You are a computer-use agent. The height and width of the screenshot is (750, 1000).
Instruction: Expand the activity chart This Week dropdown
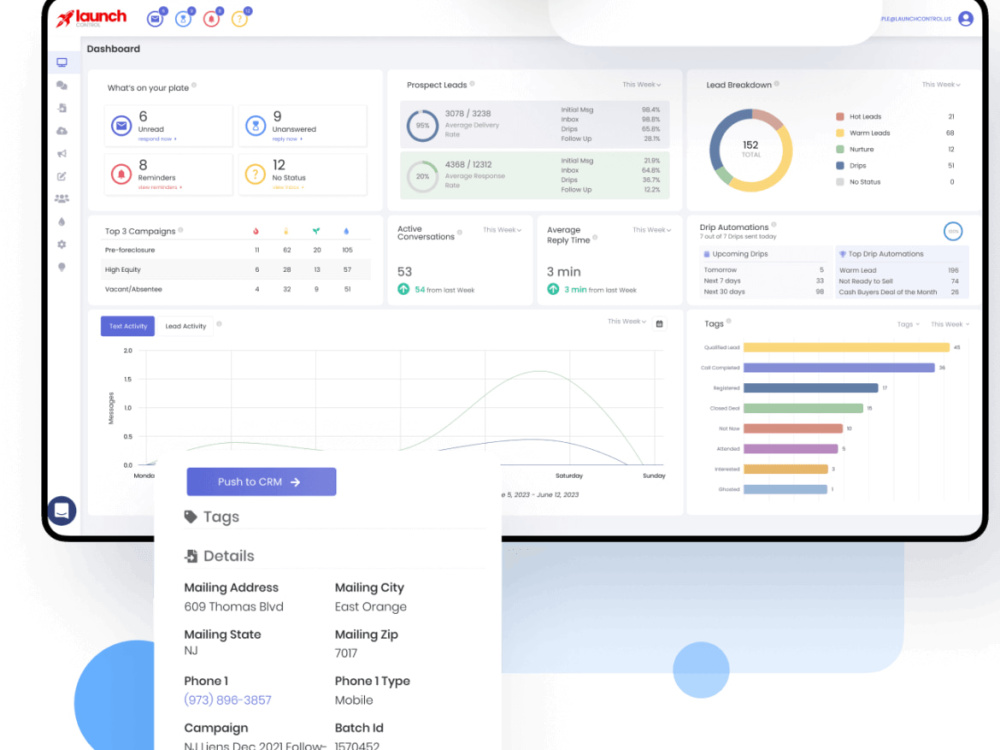pos(627,321)
